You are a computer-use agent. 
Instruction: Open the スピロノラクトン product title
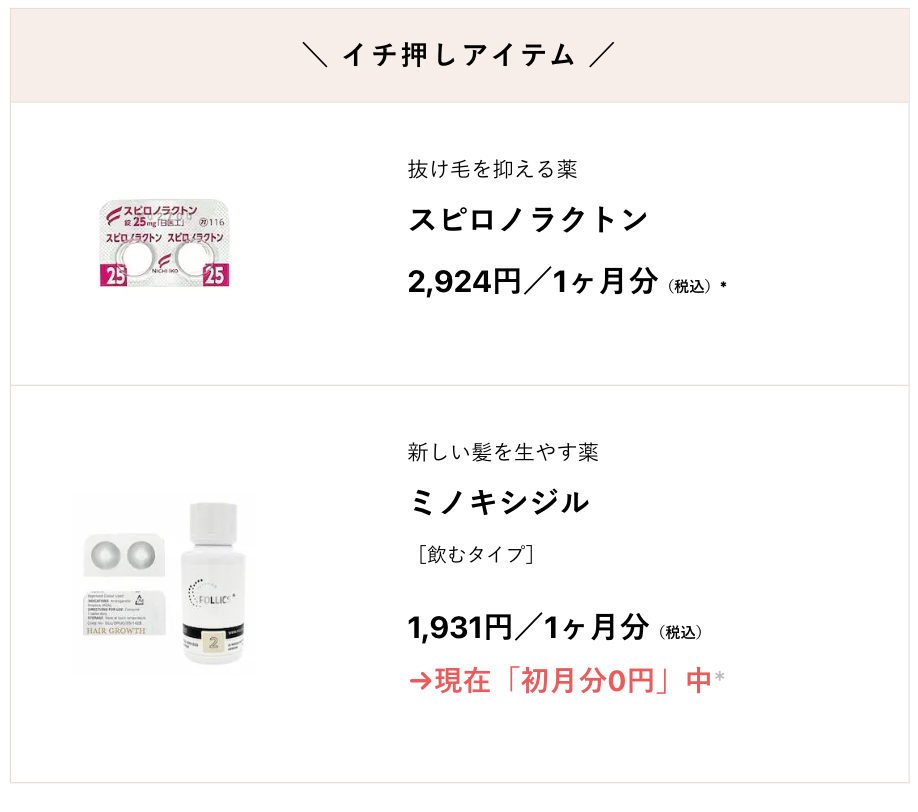529,221
